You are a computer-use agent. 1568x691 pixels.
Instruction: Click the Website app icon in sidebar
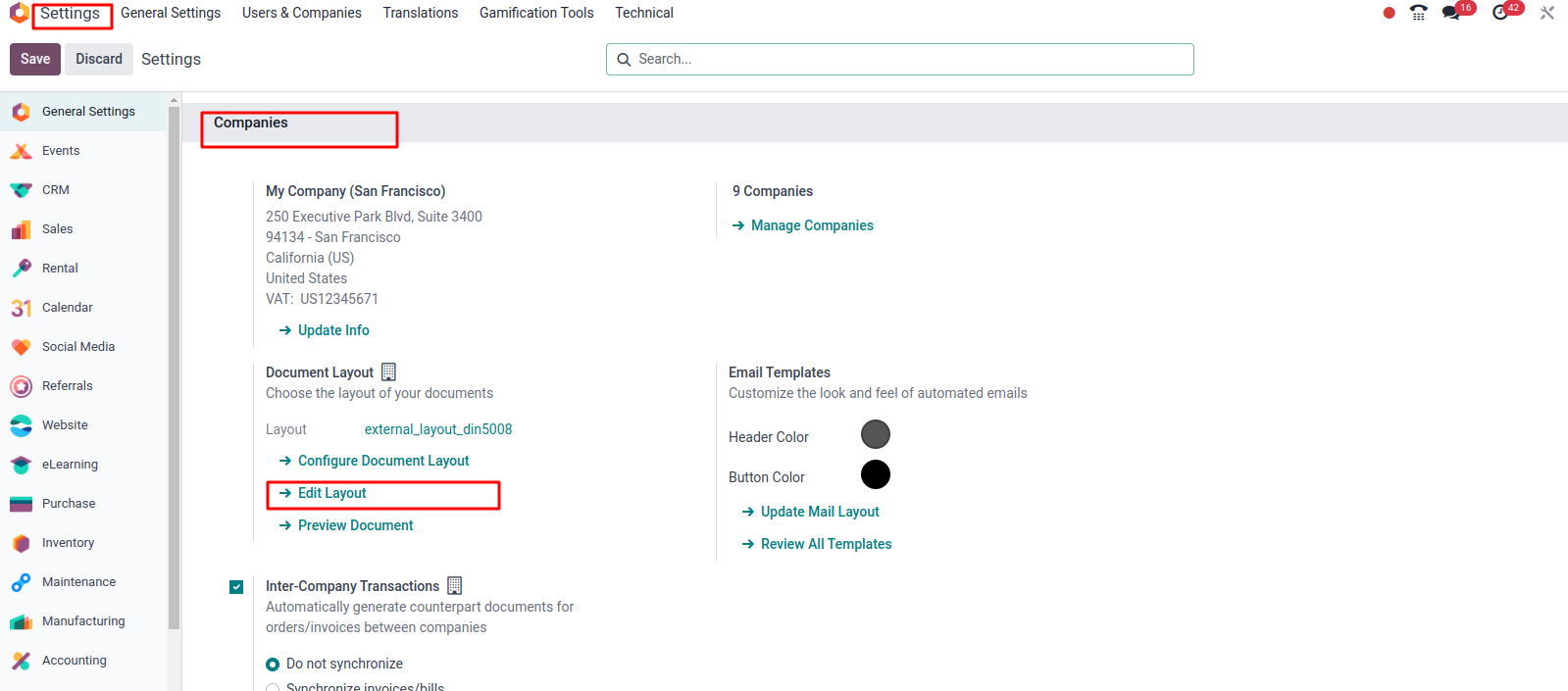tap(21, 425)
